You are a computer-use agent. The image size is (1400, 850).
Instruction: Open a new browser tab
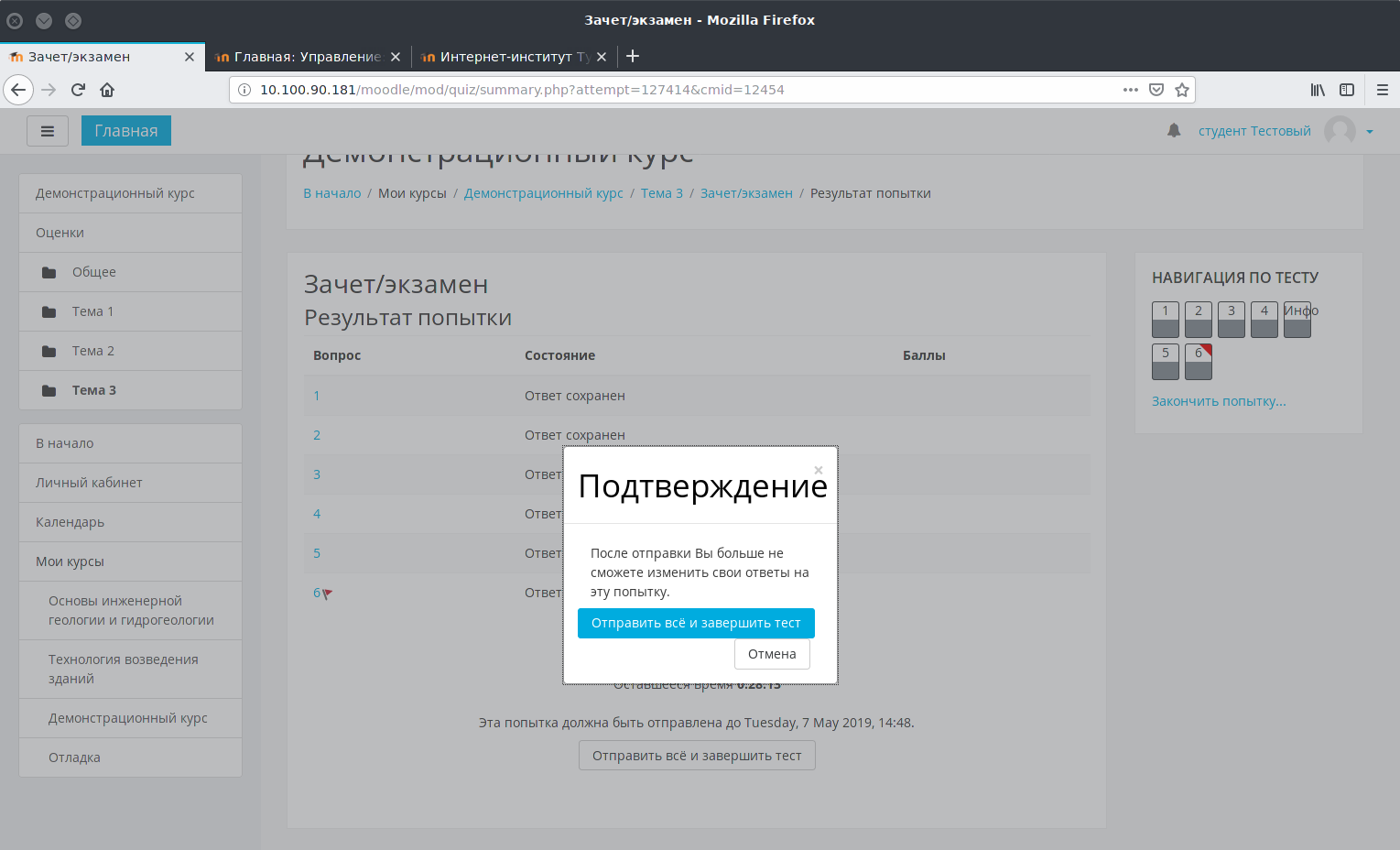click(633, 56)
